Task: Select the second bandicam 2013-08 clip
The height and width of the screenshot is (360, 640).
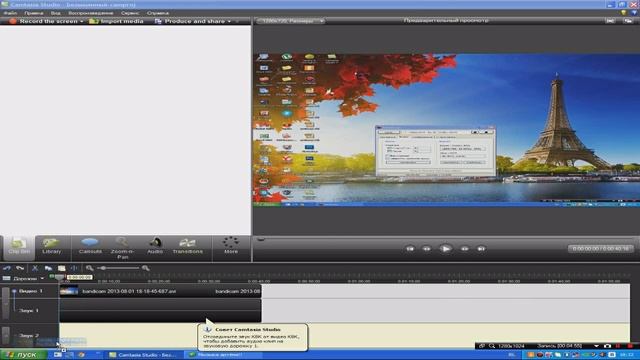Action: [x=238, y=291]
